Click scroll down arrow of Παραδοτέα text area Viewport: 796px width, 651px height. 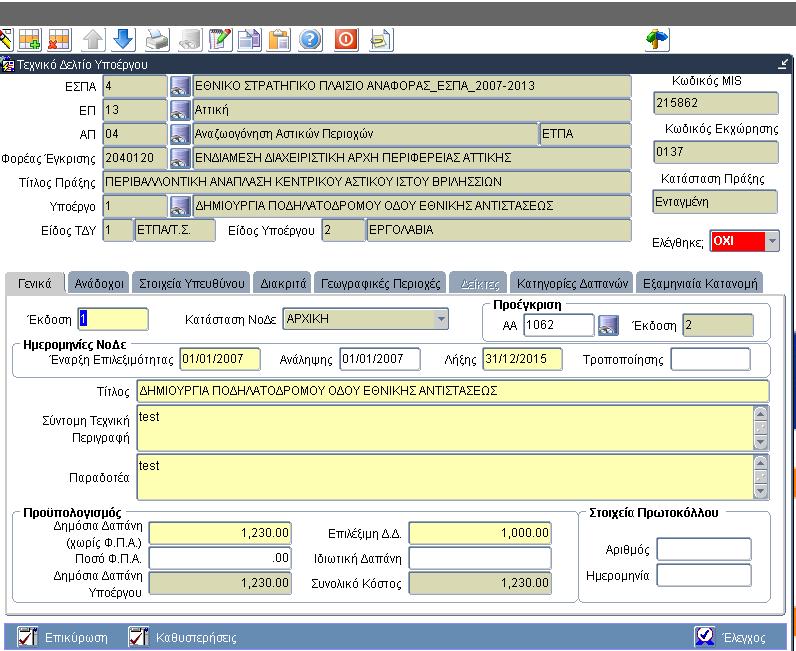760,491
